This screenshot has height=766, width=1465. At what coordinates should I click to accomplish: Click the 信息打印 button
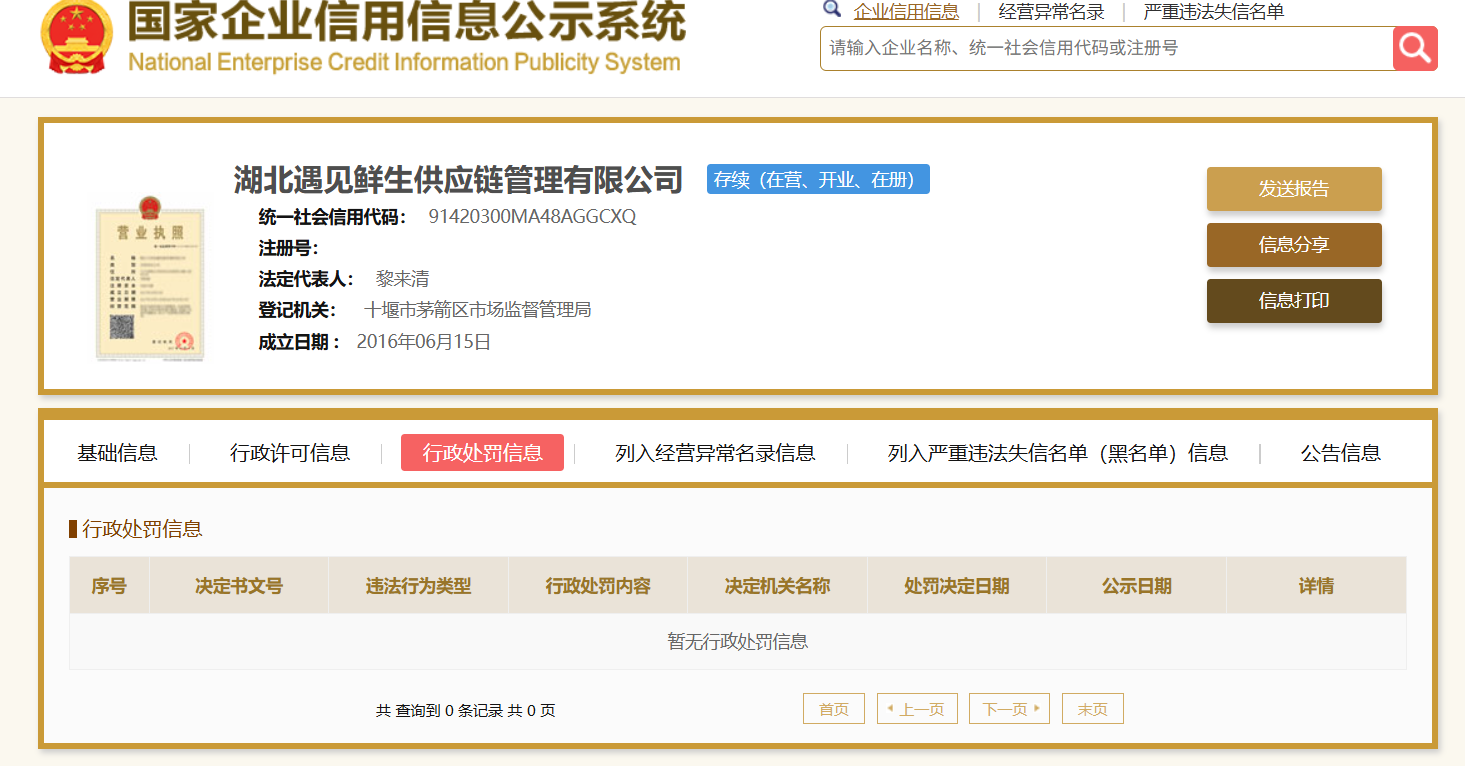click(x=1294, y=301)
